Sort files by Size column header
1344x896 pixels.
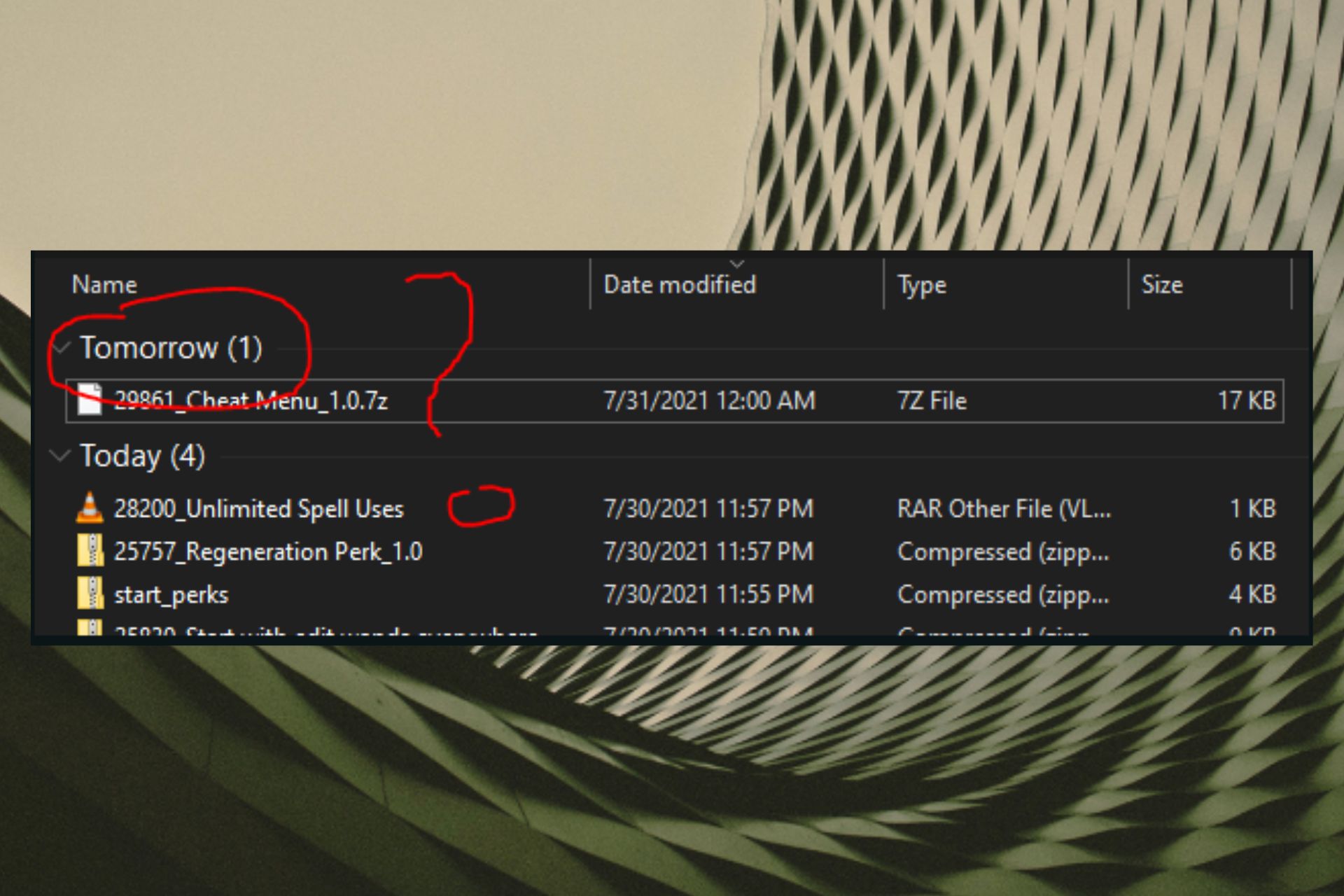[x=1162, y=284]
